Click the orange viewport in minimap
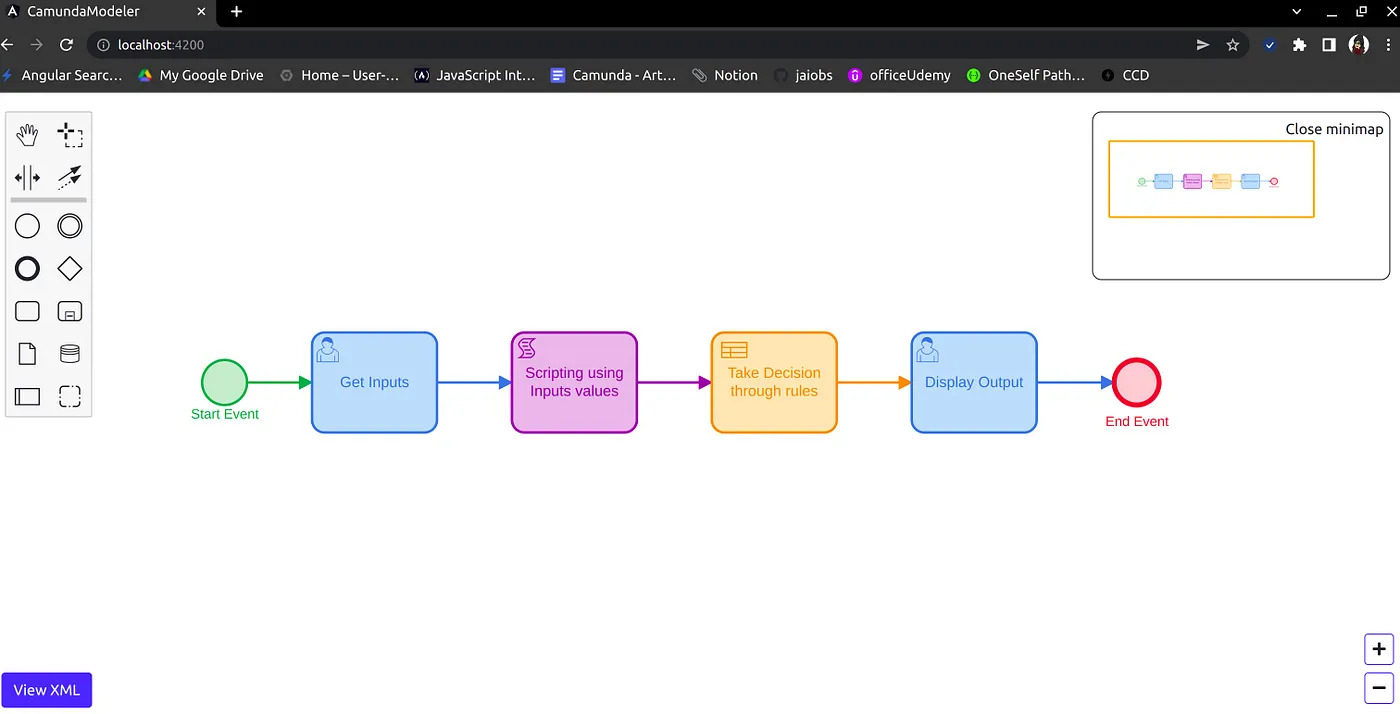The width and height of the screenshot is (1400, 714). click(x=1211, y=179)
